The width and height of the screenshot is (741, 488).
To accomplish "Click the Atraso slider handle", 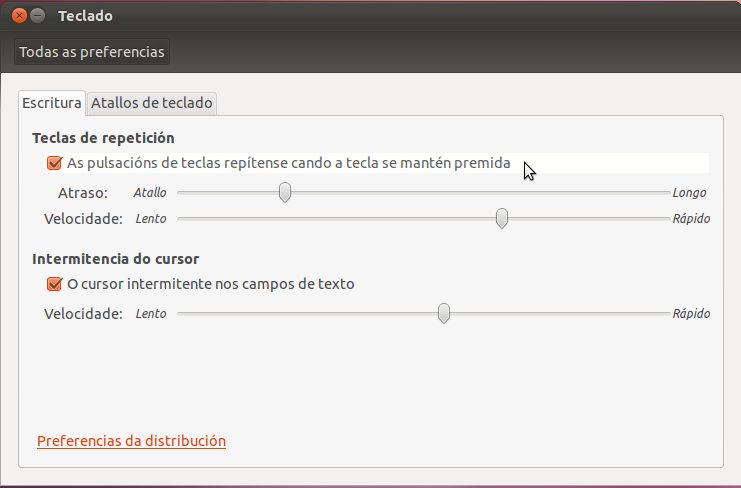I will pyautogui.click(x=284, y=193).
